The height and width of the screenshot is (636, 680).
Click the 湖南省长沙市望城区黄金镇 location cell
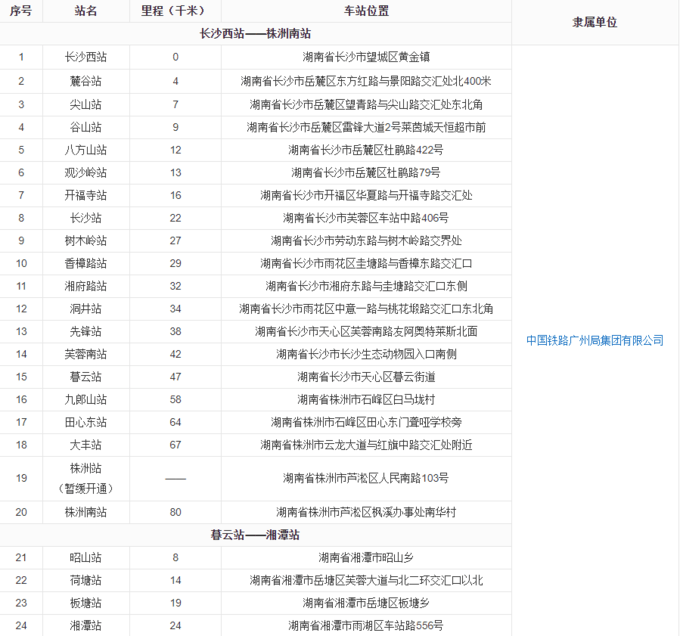pyautogui.click(x=366, y=57)
